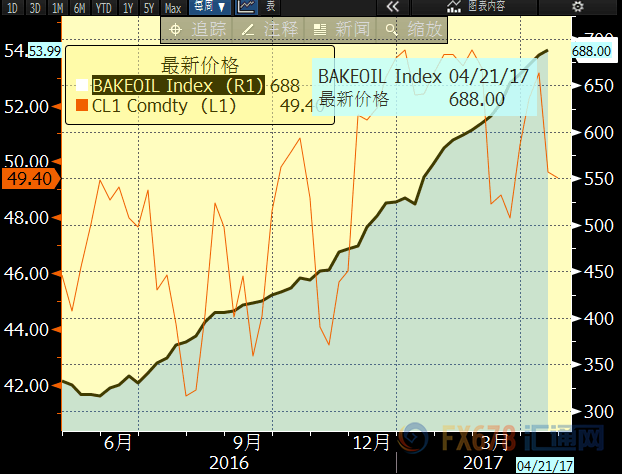Choose the 5Y time range
This screenshot has height=474, width=622.
click(149, 7)
